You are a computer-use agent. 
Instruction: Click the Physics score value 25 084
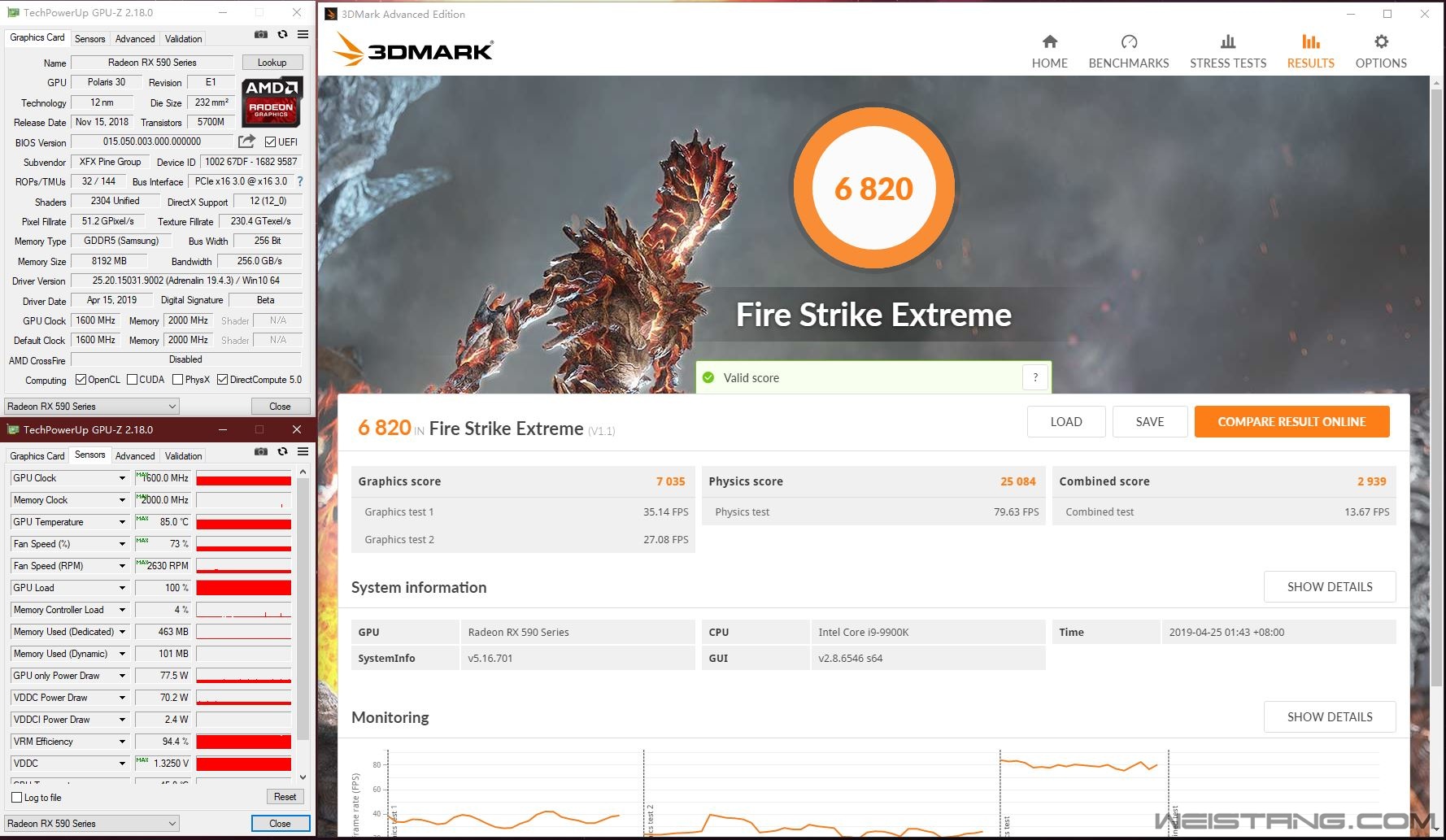click(1018, 481)
